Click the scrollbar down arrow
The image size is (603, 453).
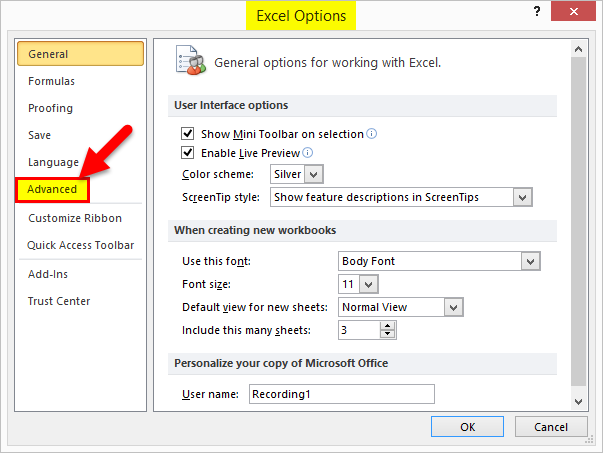580,399
